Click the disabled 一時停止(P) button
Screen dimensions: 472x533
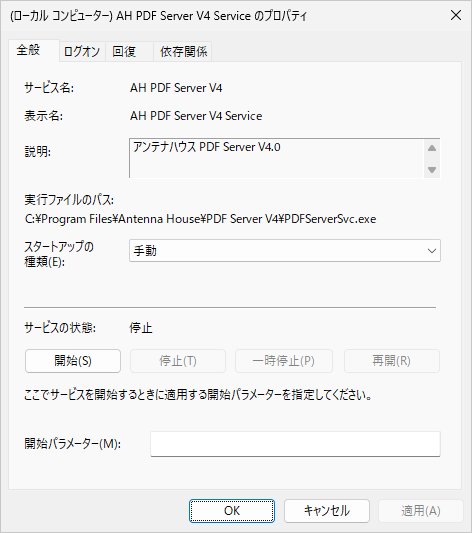284,361
